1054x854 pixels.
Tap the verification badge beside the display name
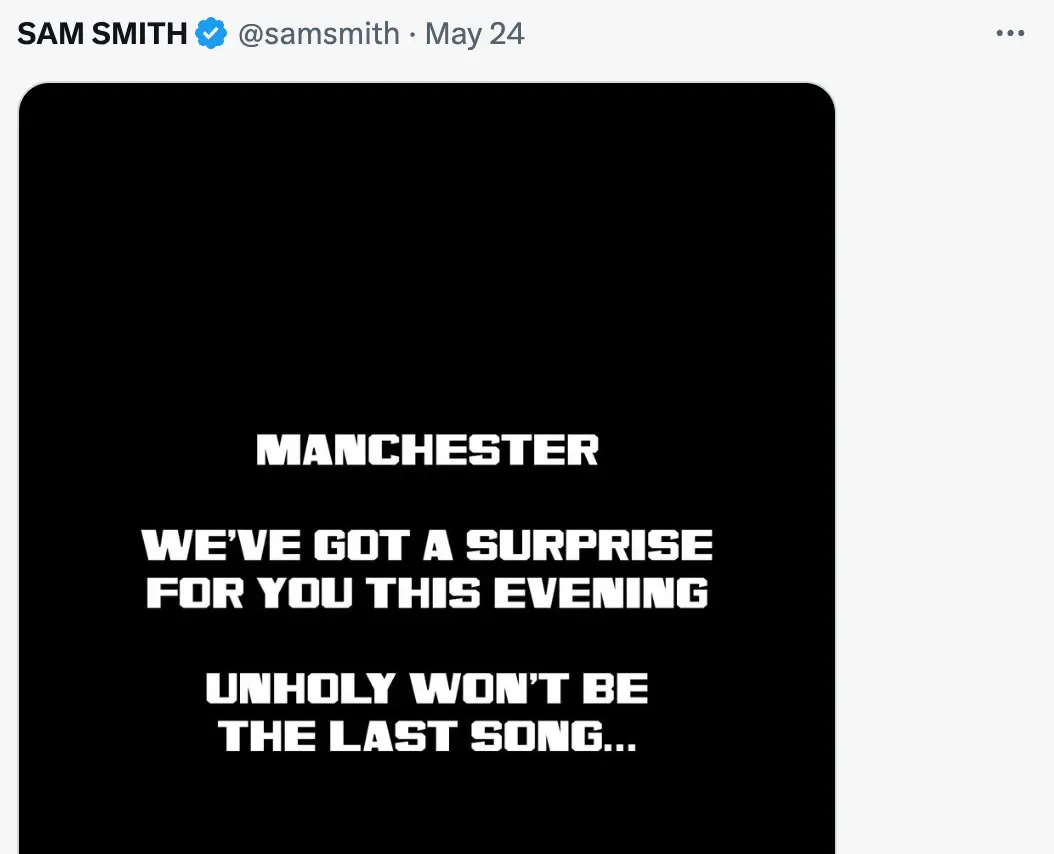[210, 32]
